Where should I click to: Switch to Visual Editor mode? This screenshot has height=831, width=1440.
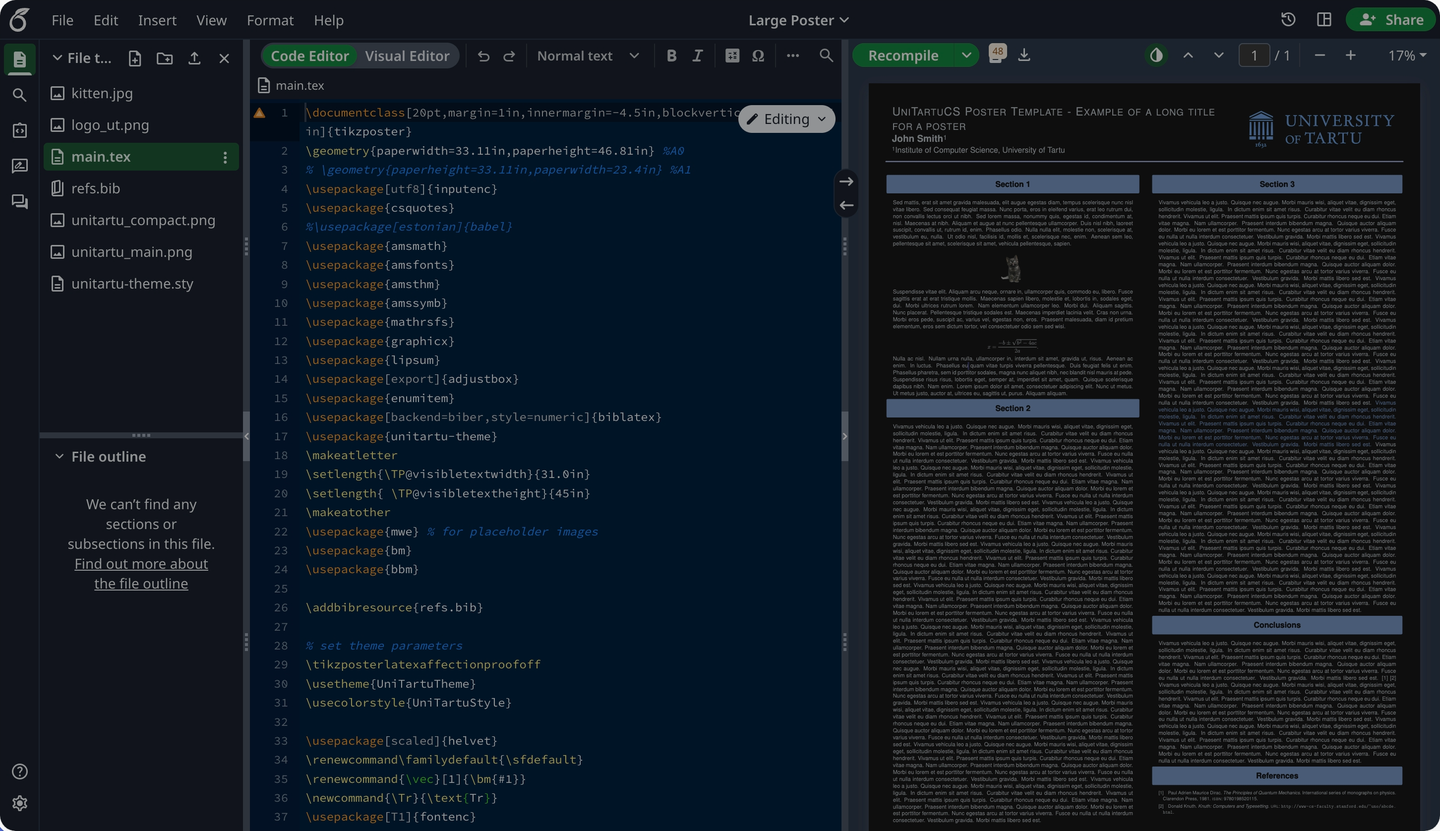click(x=407, y=56)
